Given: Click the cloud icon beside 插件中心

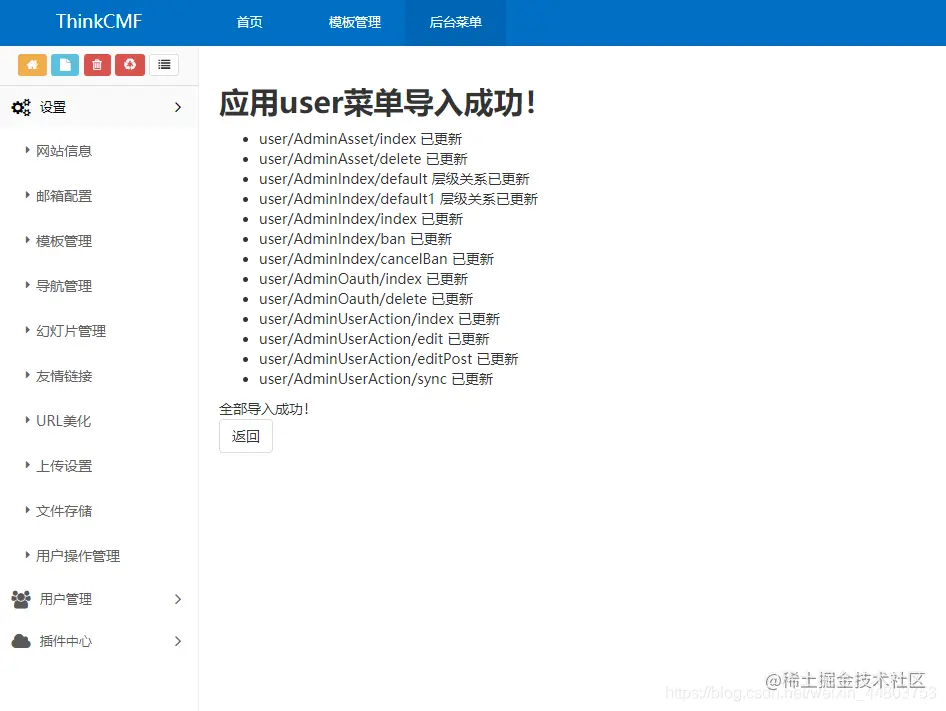Looking at the screenshot, I should coord(22,642).
